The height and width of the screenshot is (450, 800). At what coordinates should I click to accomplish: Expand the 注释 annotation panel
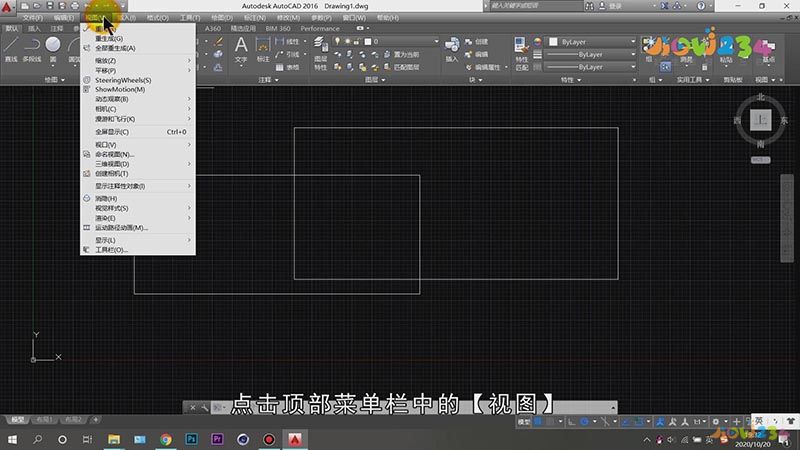tap(268, 80)
